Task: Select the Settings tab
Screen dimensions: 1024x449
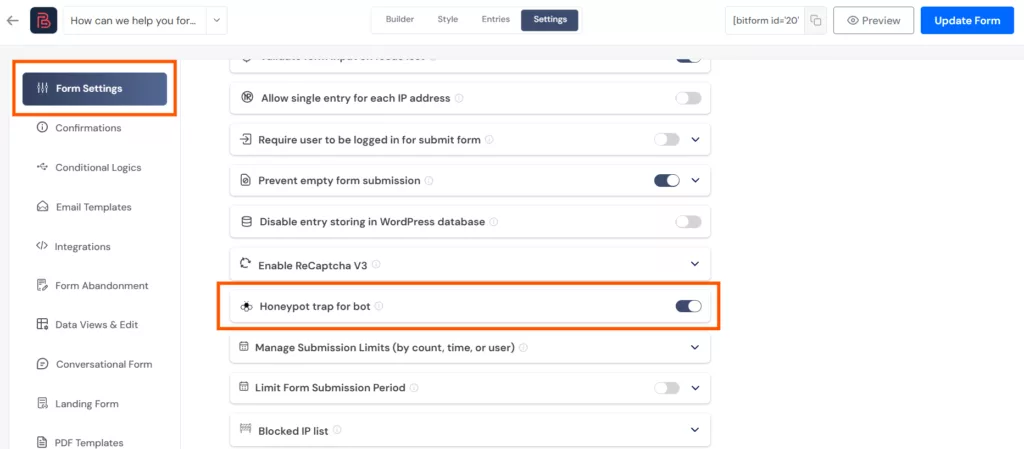Action: click(550, 20)
